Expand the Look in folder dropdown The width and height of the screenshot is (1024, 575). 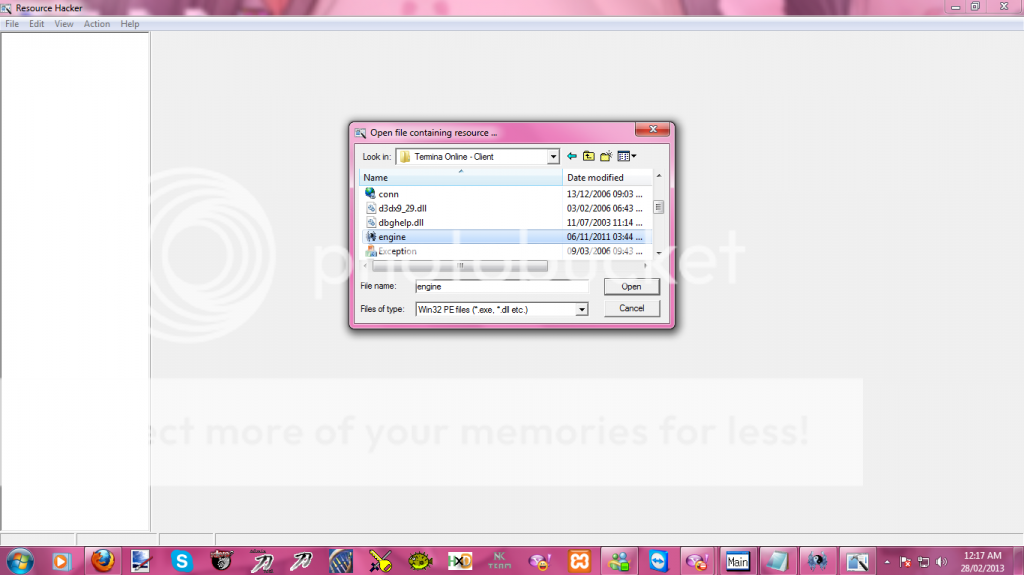[553, 157]
